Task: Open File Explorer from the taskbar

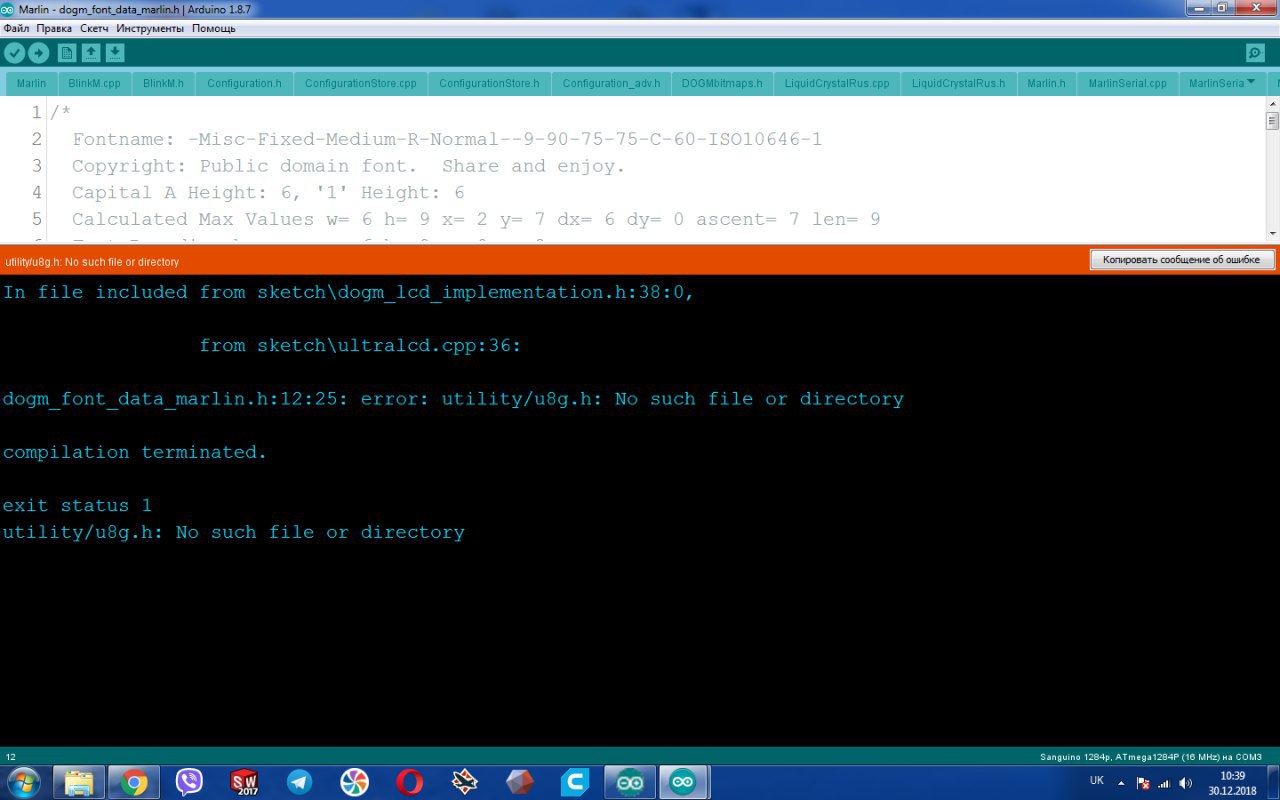Action: pos(80,781)
